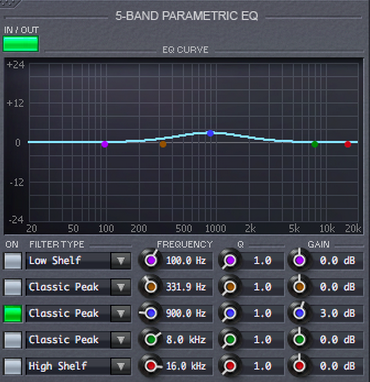This screenshot has width=370, height=382.
Task: Click the +24 label on the EQ graph
Action: (x=16, y=65)
